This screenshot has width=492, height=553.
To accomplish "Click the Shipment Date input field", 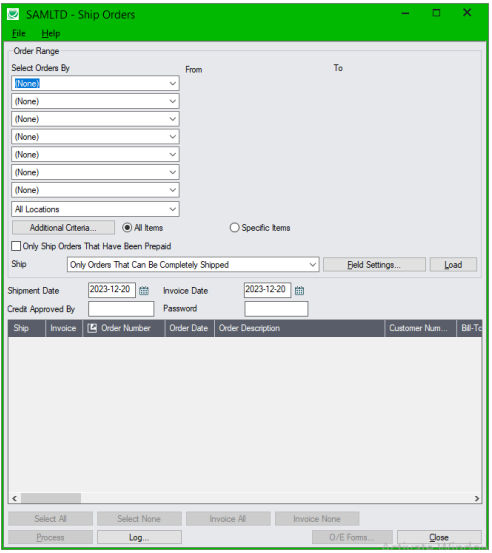I will [112, 290].
